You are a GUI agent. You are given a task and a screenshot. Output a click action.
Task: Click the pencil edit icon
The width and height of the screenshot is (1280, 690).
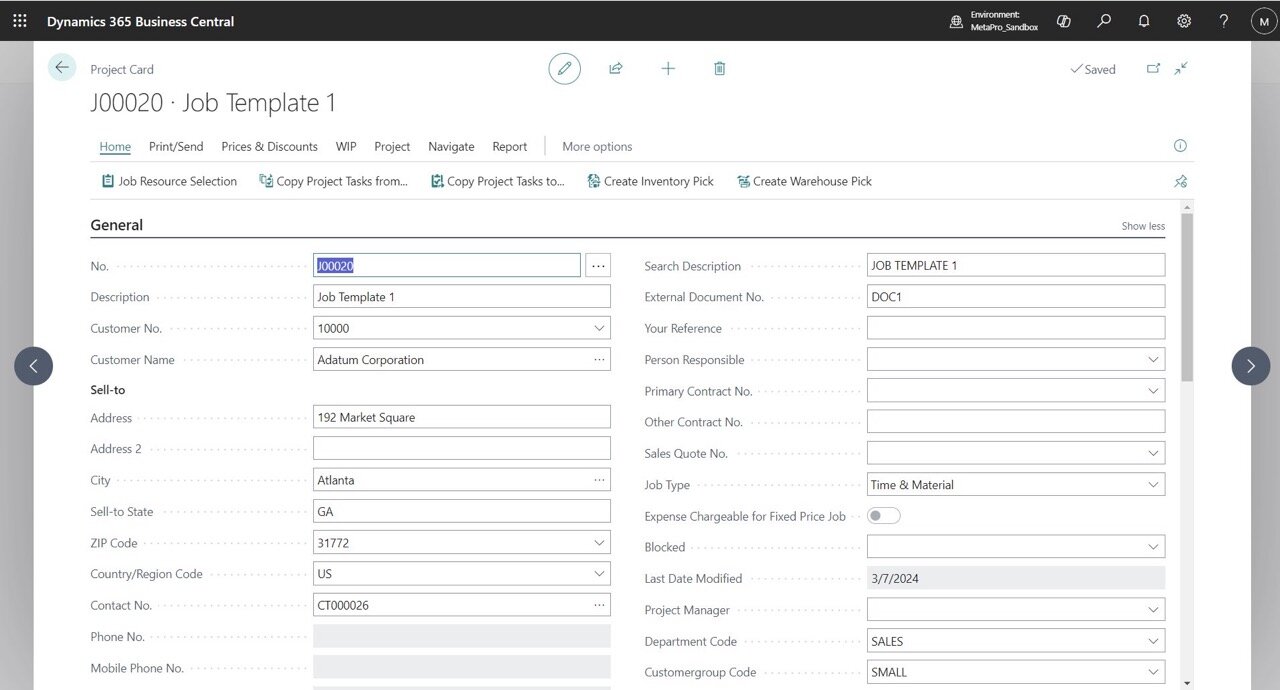pos(564,68)
